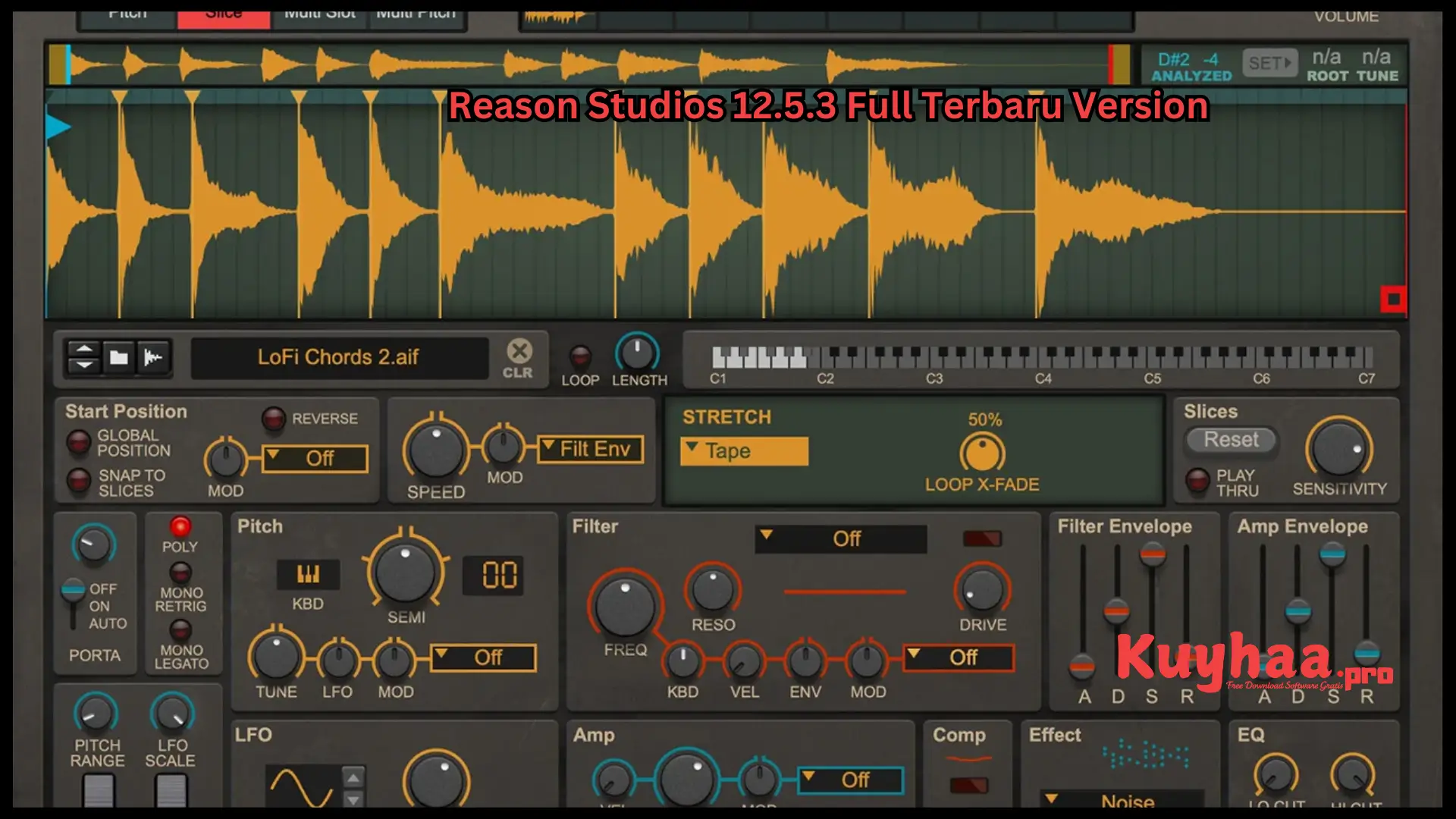Click the patch up/down arrows selector
This screenshot has width=1456, height=819.
coord(84,357)
